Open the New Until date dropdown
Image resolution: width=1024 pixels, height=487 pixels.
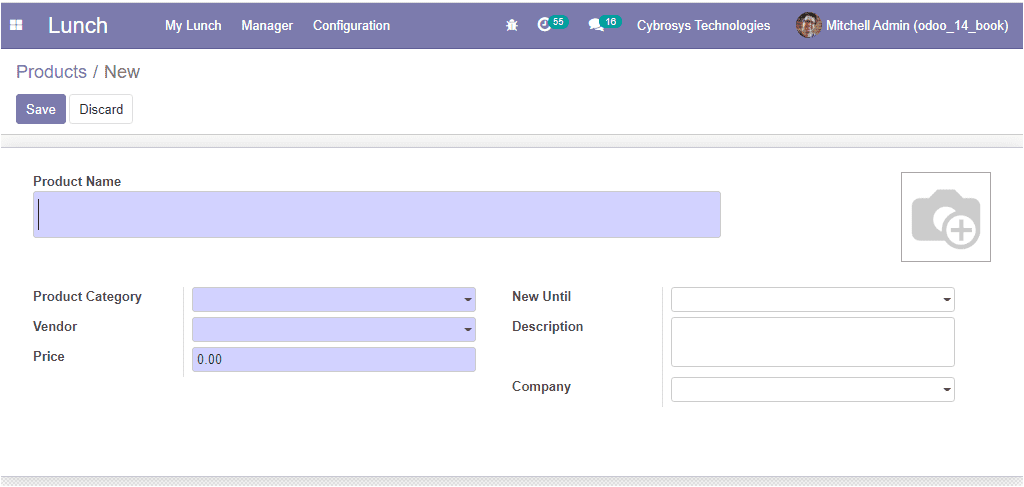pos(812,300)
